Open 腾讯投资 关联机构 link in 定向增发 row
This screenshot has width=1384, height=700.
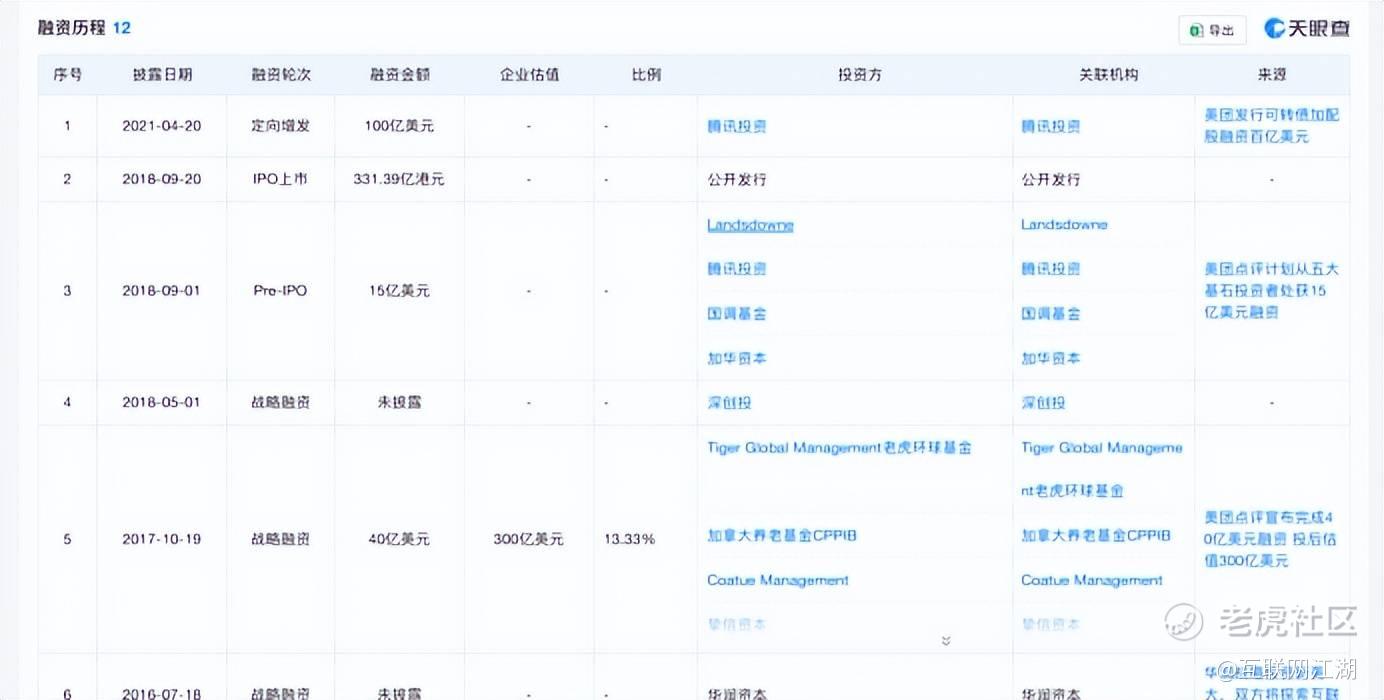pyautogui.click(x=1051, y=127)
